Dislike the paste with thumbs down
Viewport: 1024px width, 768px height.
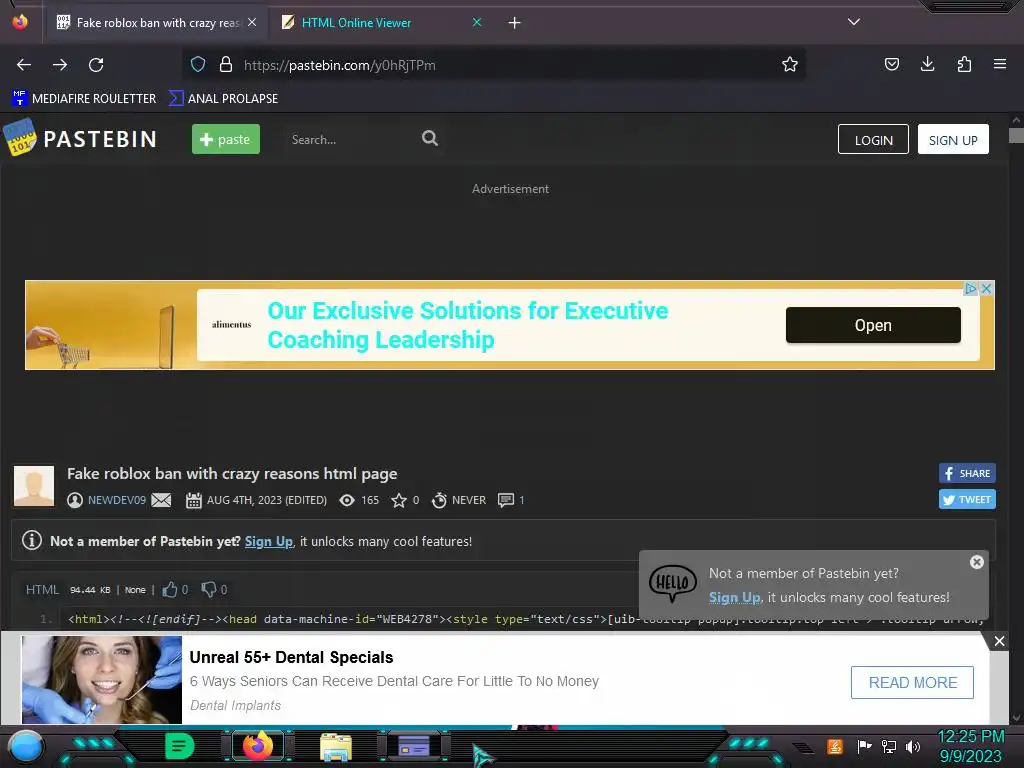pyautogui.click(x=208, y=589)
